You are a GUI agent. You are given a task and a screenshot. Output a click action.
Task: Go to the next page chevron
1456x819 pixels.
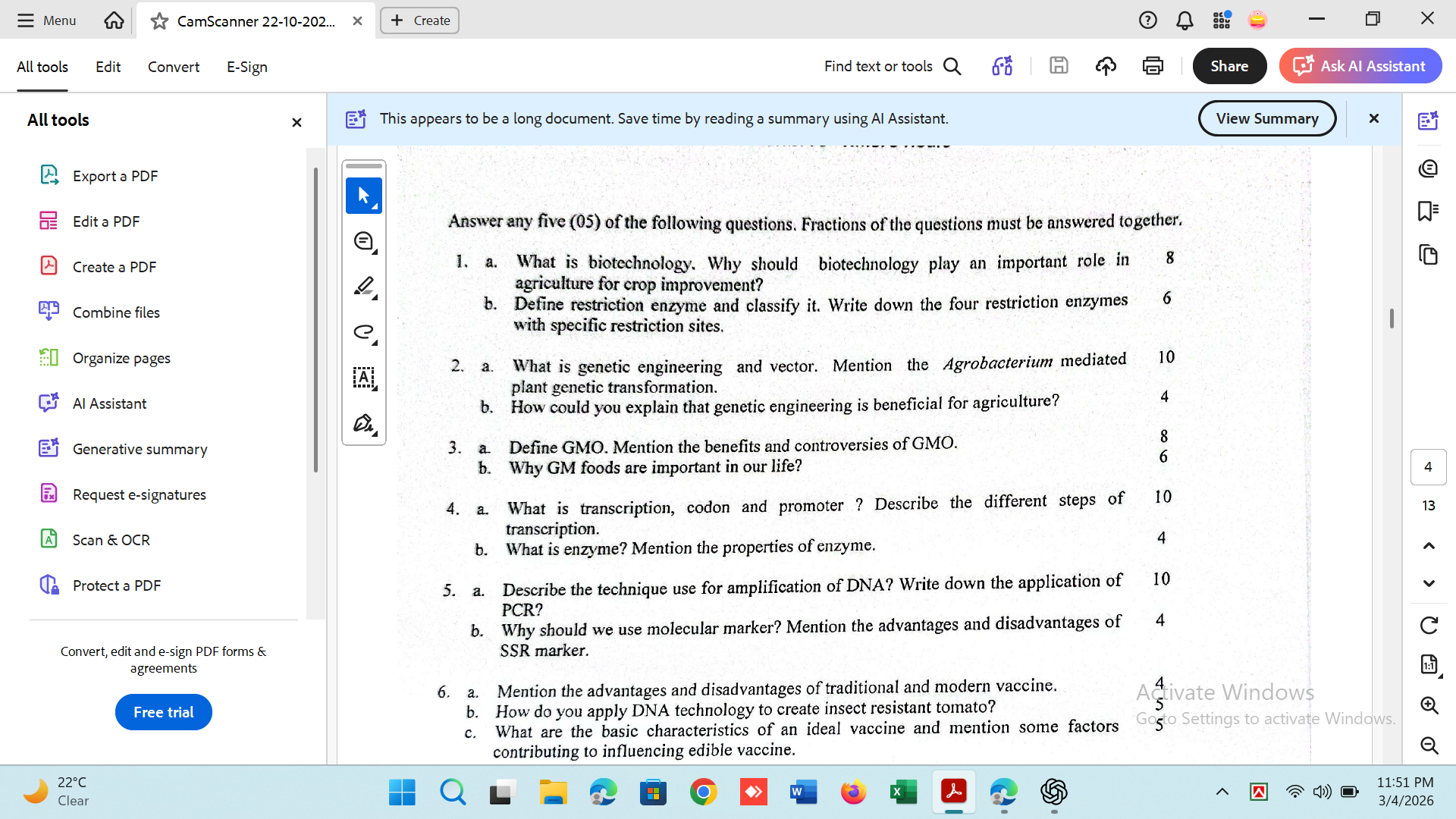(1429, 584)
